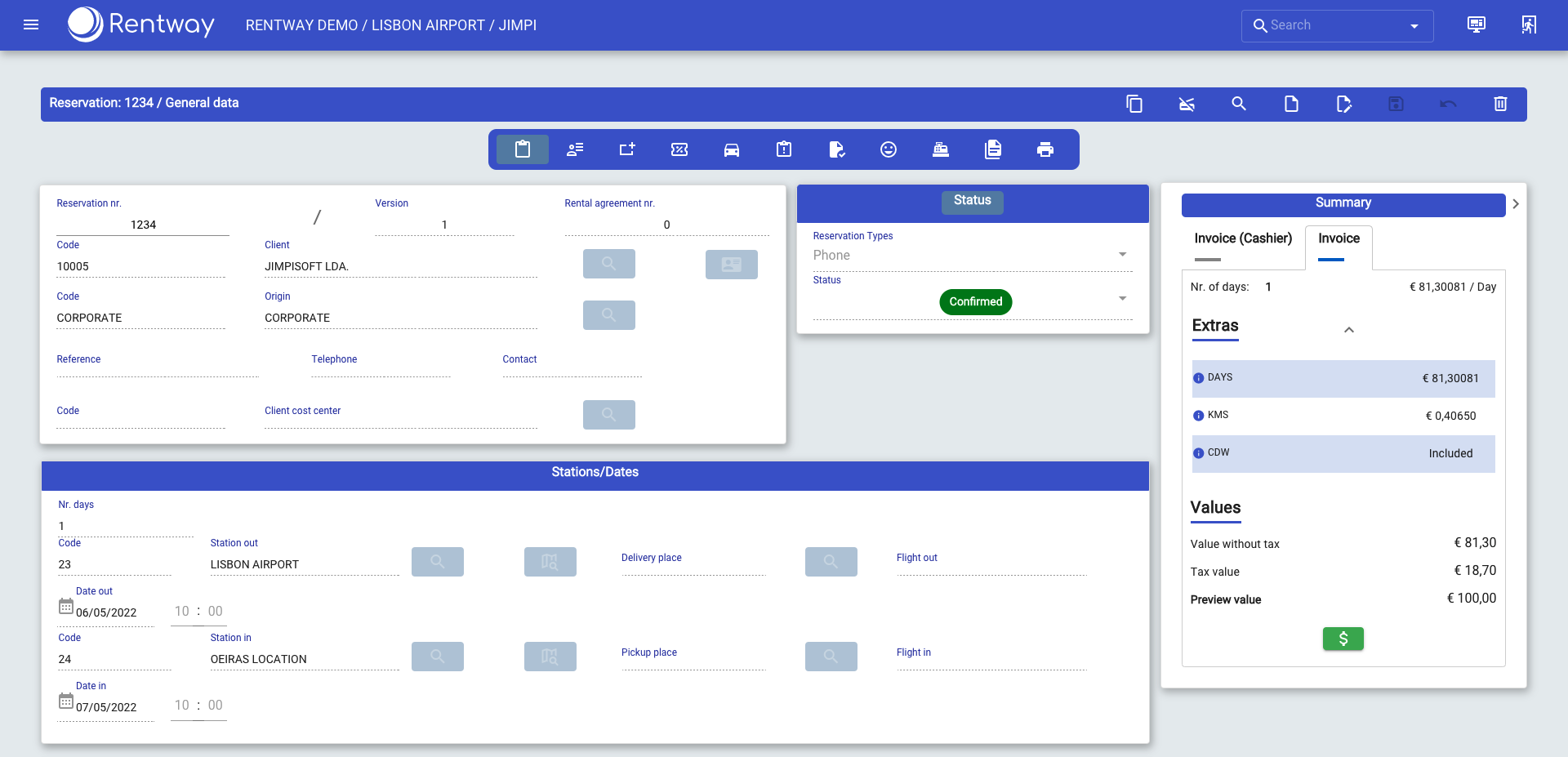This screenshot has width=1568, height=757.
Task: Search clients with the magnifier beside JIMPISOFT LDA
Action: (608, 263)
